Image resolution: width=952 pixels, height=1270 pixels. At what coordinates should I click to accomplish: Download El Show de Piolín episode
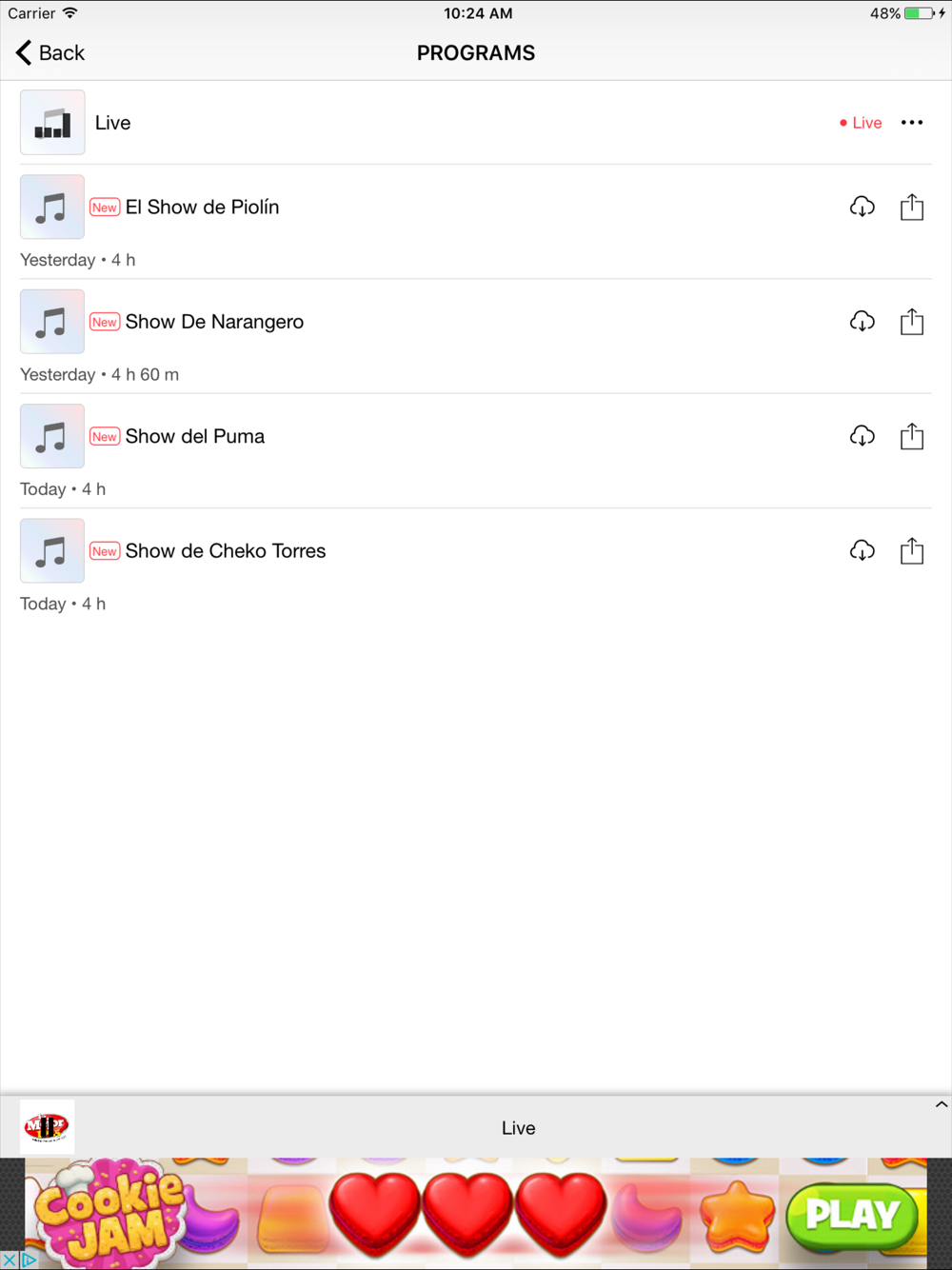pyautogui.click(x=862, y=207)
